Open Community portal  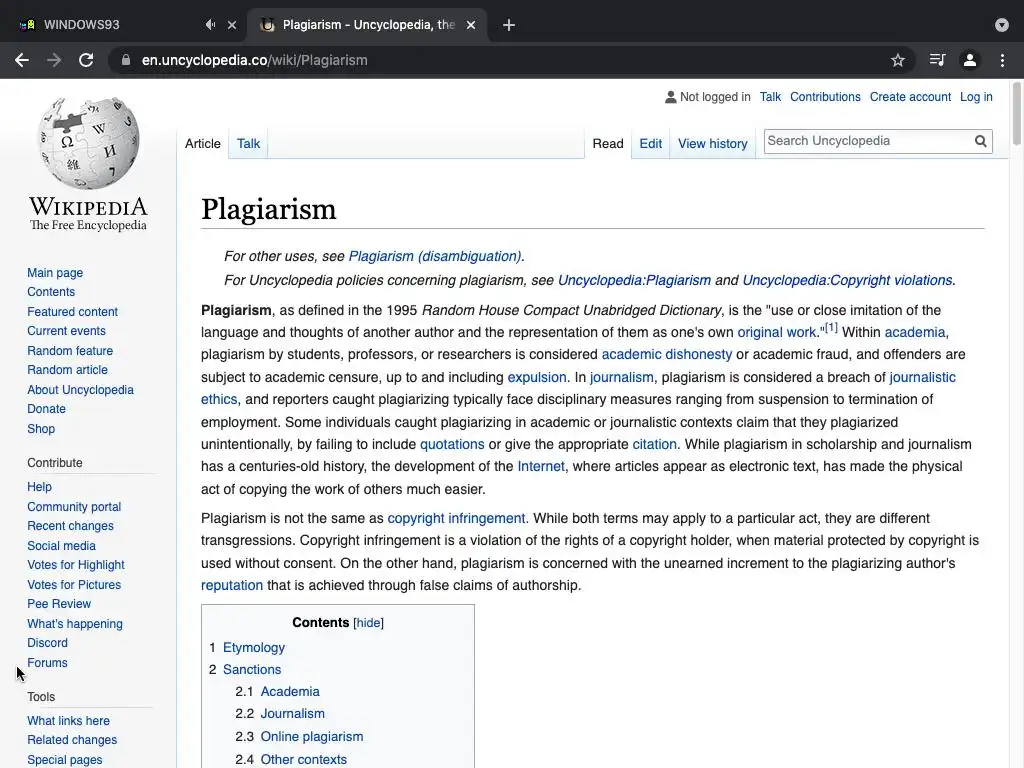tap(74, 507)
